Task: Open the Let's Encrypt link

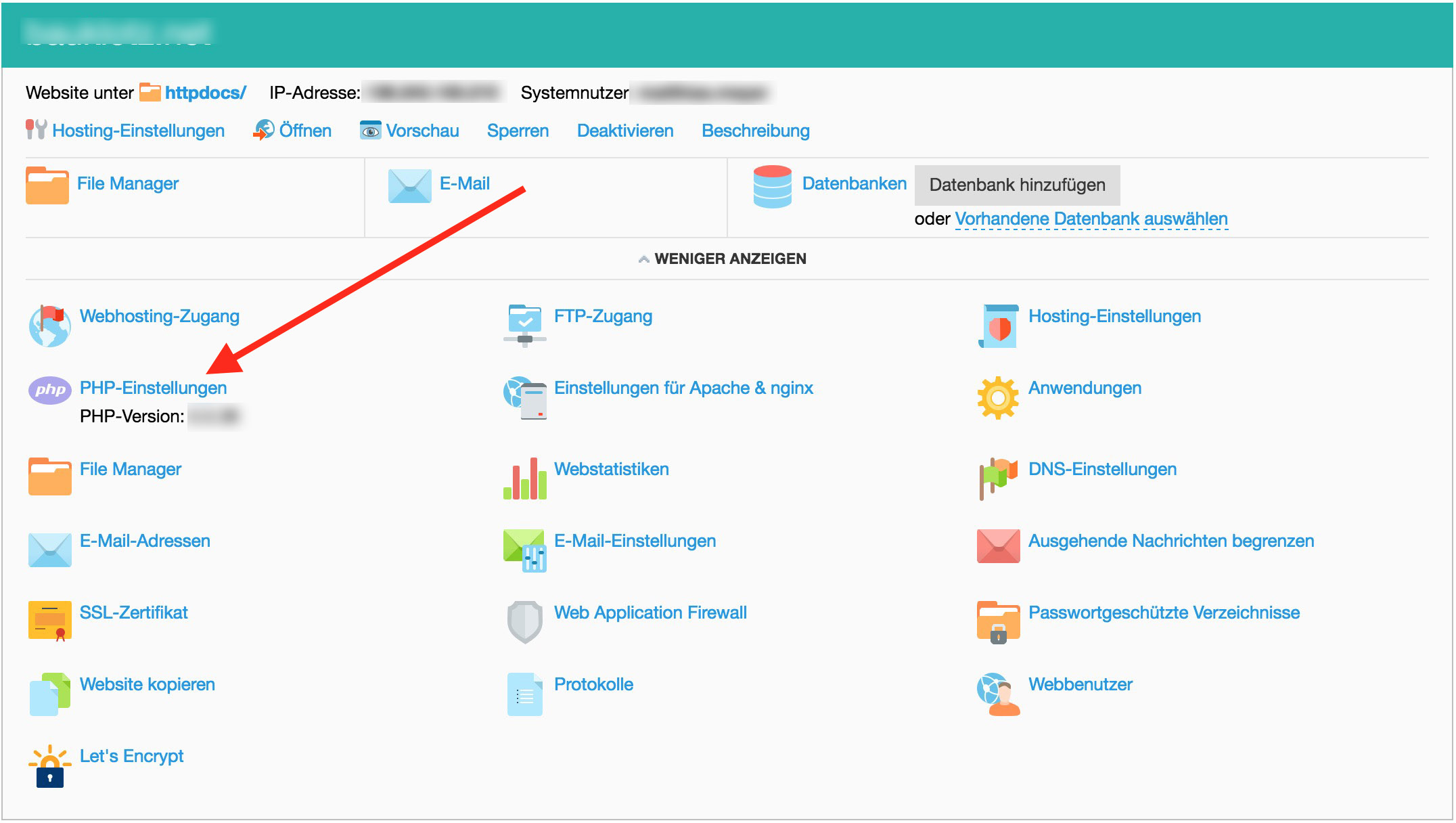Action: click(132, 756)
